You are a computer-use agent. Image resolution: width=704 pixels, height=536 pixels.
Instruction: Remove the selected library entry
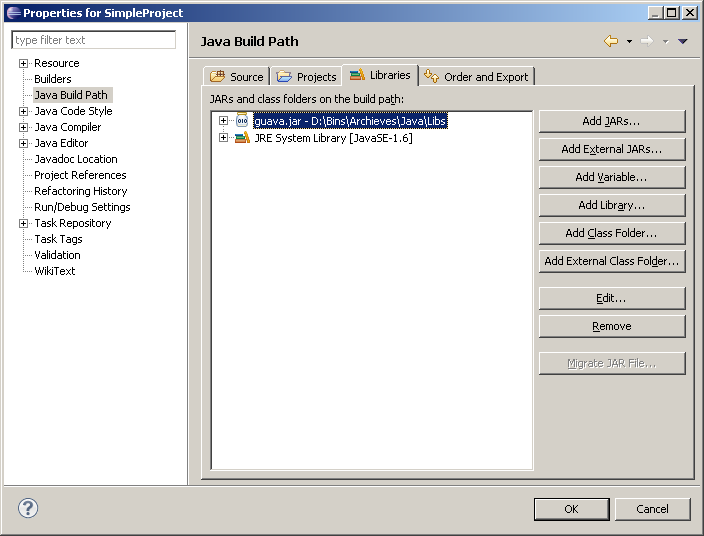click(x=612, y=326)
